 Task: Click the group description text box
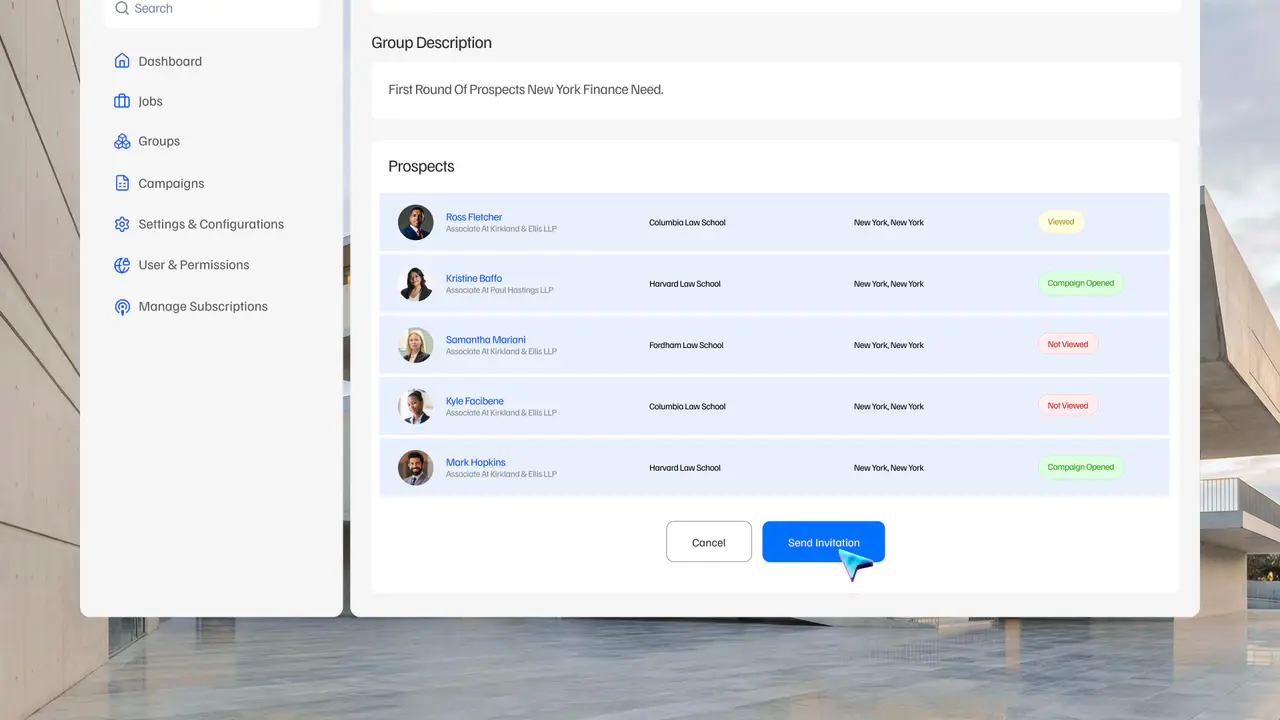pos(776,90)
